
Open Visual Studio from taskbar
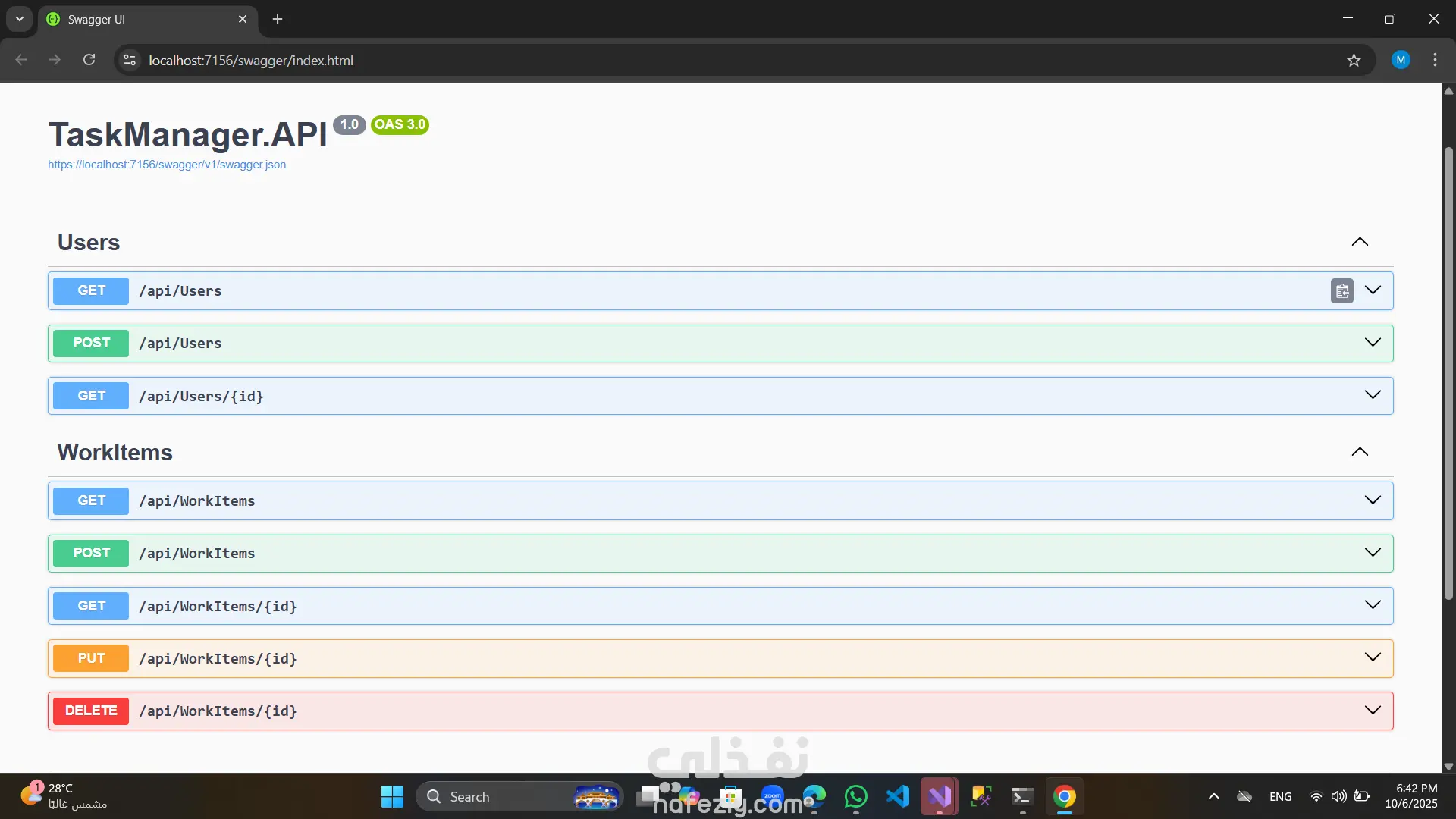click(x=939, y=796)
